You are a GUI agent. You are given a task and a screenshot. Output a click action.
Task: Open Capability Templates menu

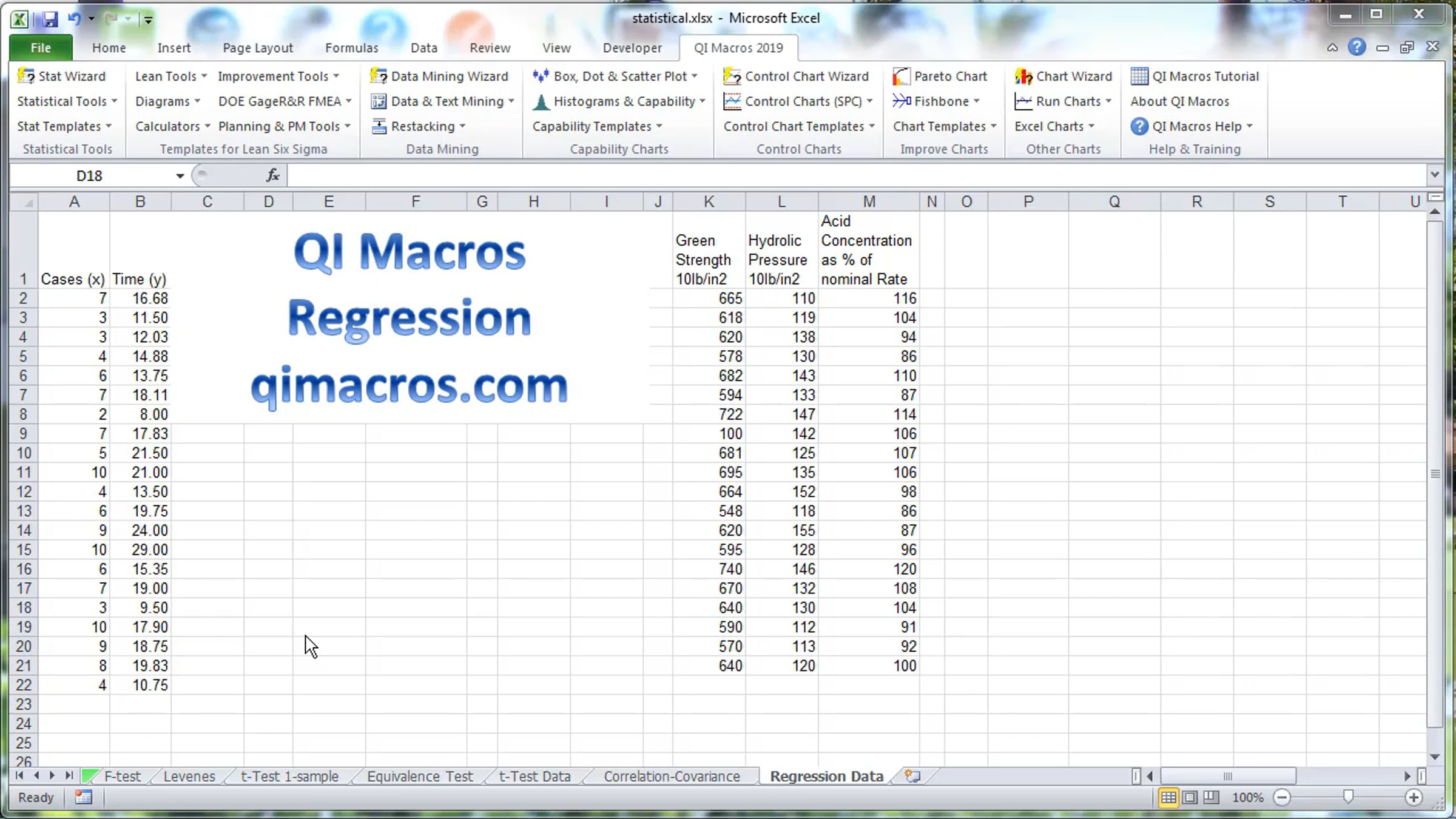(x=598, y=126)
